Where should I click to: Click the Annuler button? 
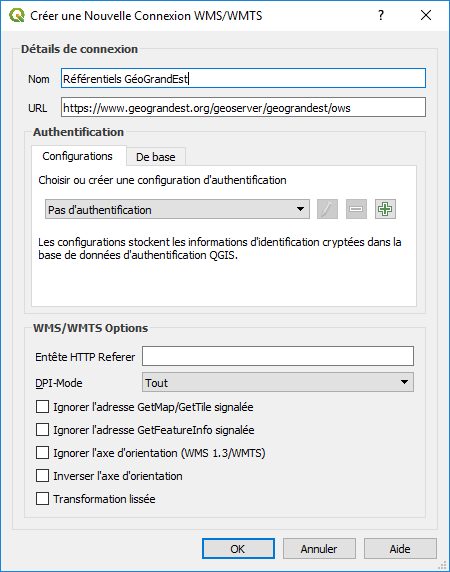pos(319,549)
